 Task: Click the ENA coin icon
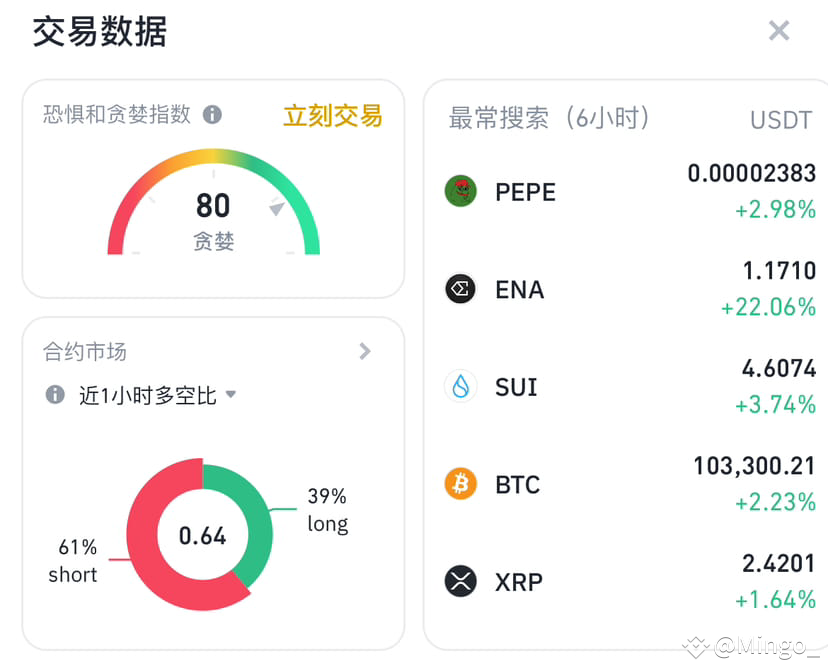tap(460, 289)
